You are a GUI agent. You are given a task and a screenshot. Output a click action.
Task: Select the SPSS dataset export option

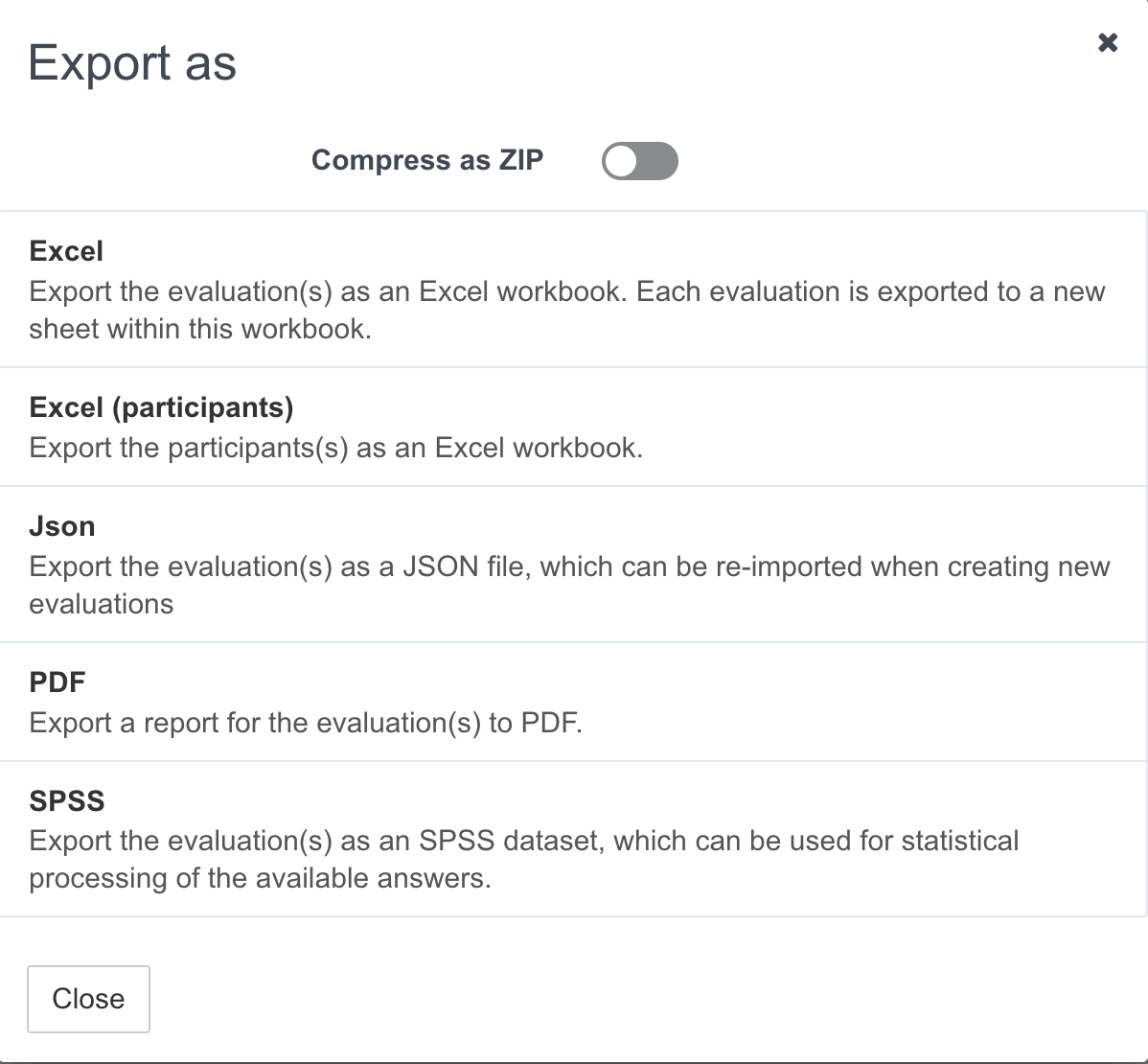point(573,839)
